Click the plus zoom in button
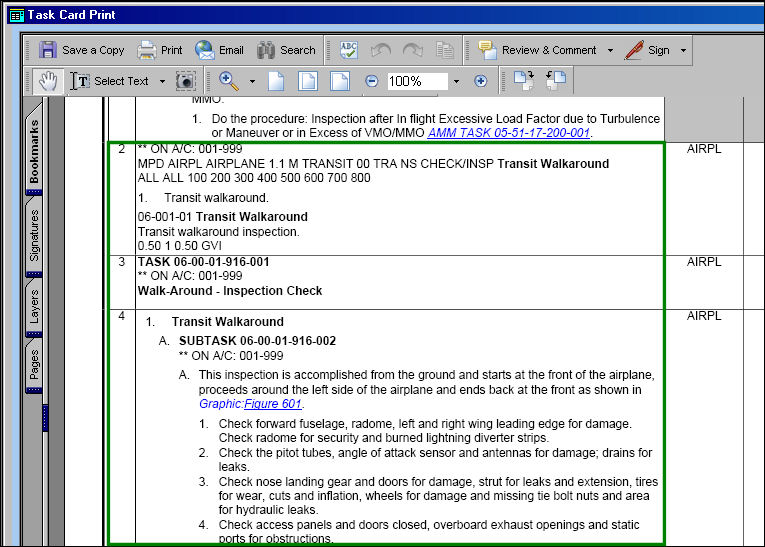The height and width of the screenshot is (547, 765). pyautogui.click(x=481, y=81)
